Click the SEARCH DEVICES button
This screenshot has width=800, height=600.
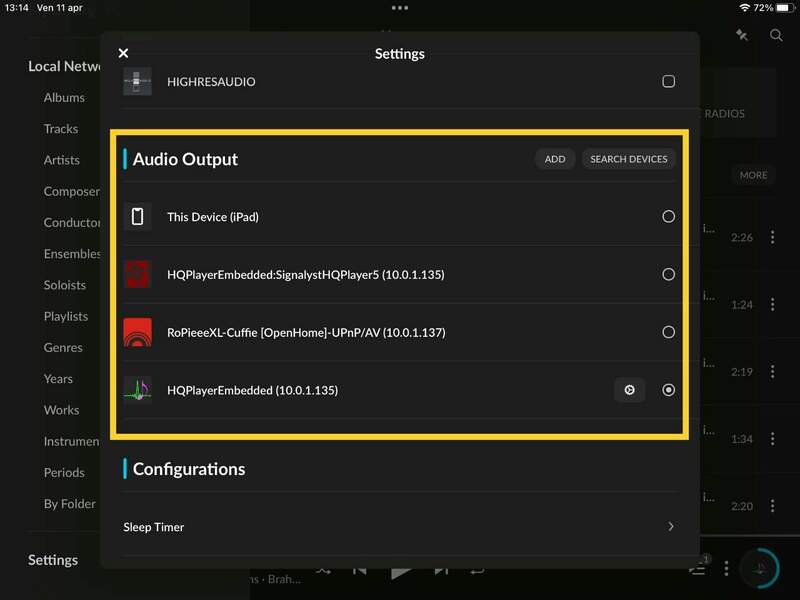(629, 159)
